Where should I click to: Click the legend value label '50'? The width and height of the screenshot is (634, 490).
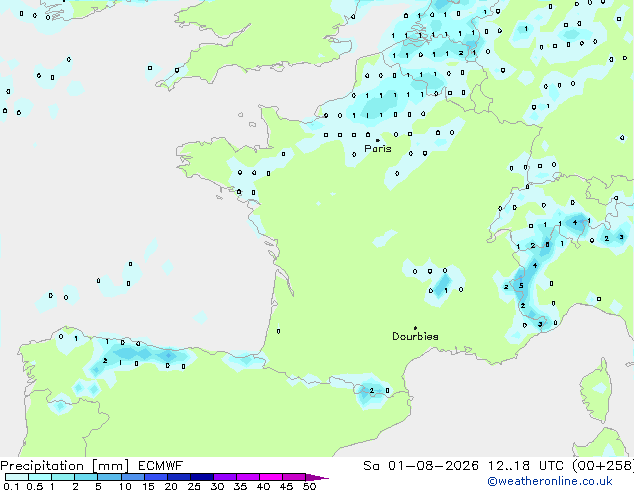point(309,486)
